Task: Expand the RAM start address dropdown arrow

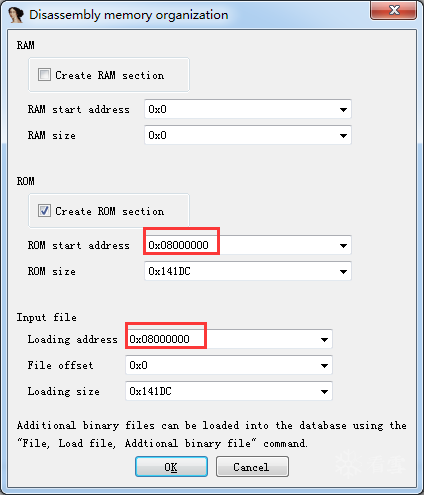Action: [343, 109]
